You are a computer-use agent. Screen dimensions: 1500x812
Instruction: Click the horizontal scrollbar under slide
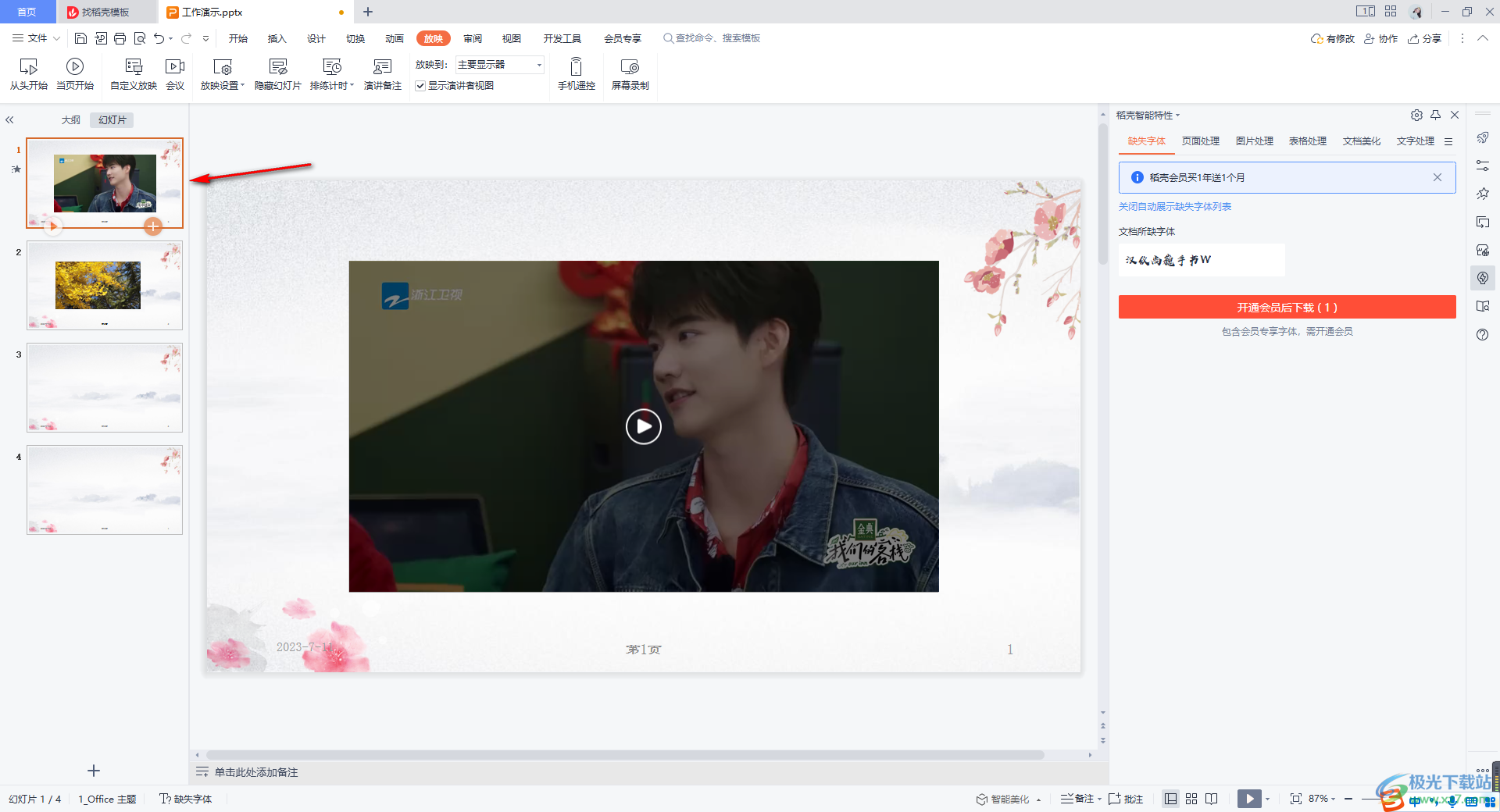pos(624,755)
